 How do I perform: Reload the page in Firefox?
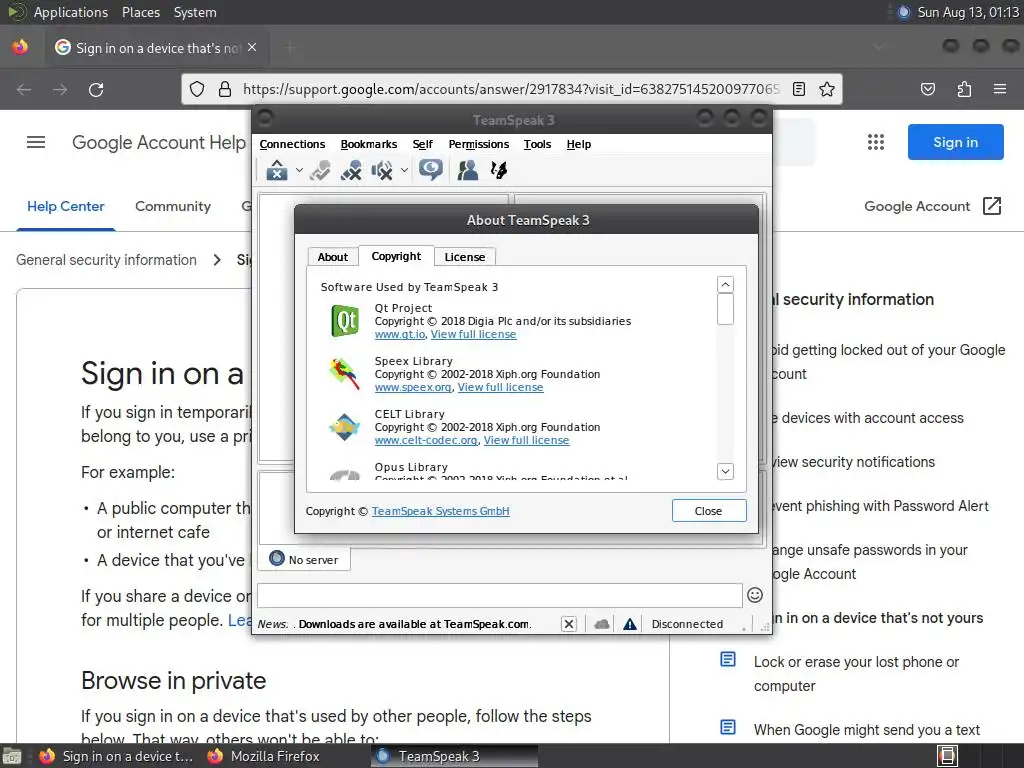[96, 89]
